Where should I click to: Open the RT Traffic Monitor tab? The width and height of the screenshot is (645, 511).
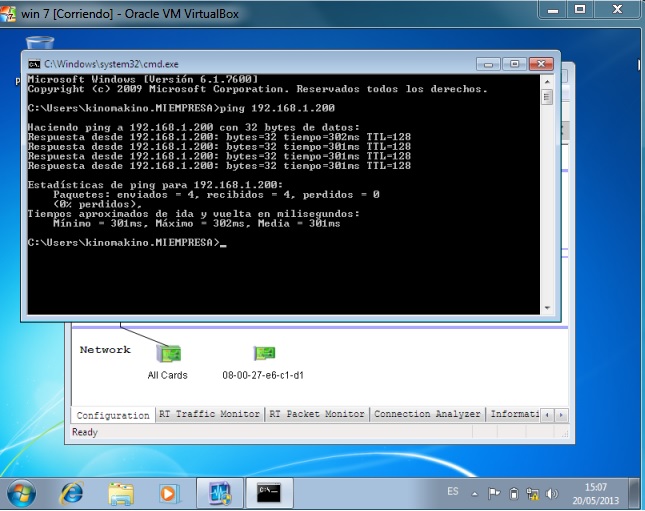tap(209, 414)
